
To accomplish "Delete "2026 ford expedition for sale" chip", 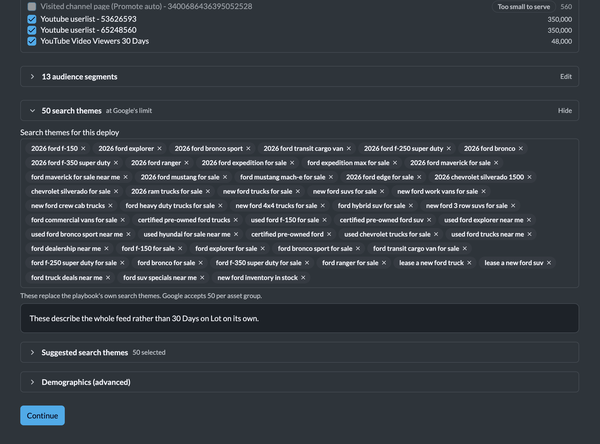I will point(292,163).
